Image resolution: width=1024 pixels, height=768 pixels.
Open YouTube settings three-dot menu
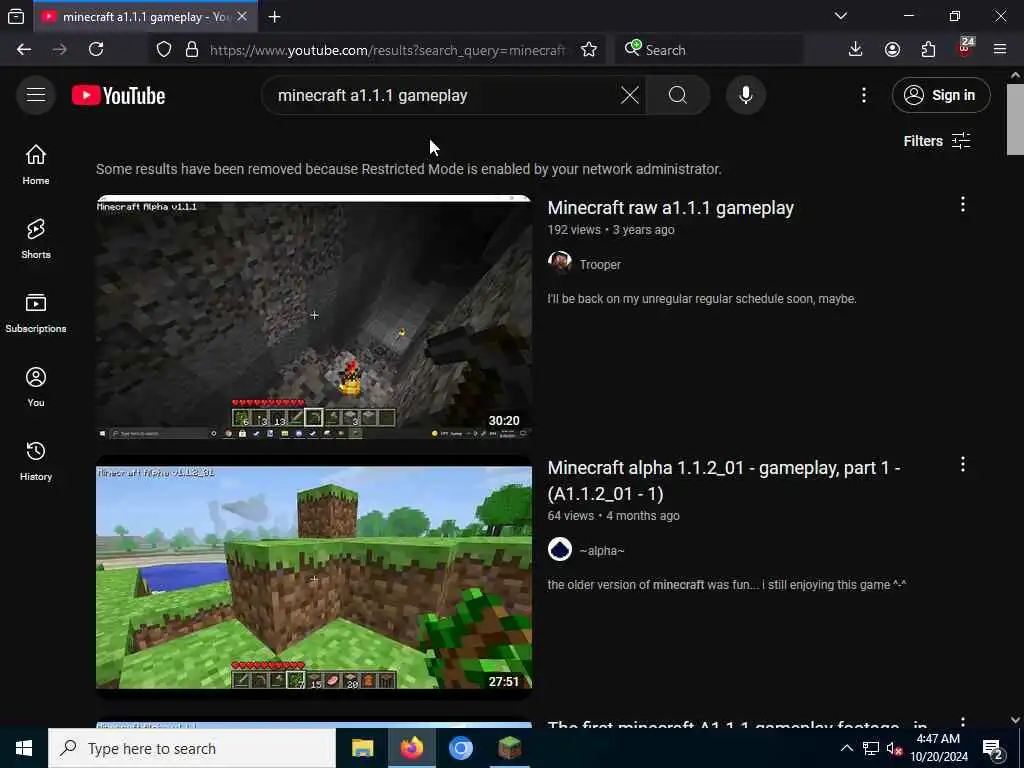pos(863,95)
